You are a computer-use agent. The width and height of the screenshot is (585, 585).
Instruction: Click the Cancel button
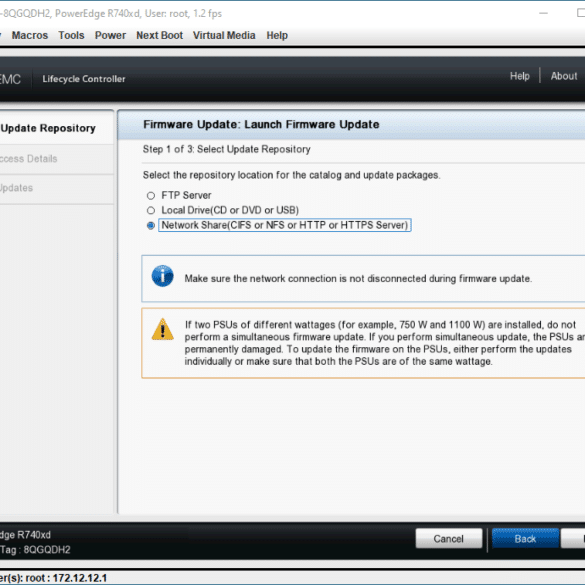[x=448, y=539]
